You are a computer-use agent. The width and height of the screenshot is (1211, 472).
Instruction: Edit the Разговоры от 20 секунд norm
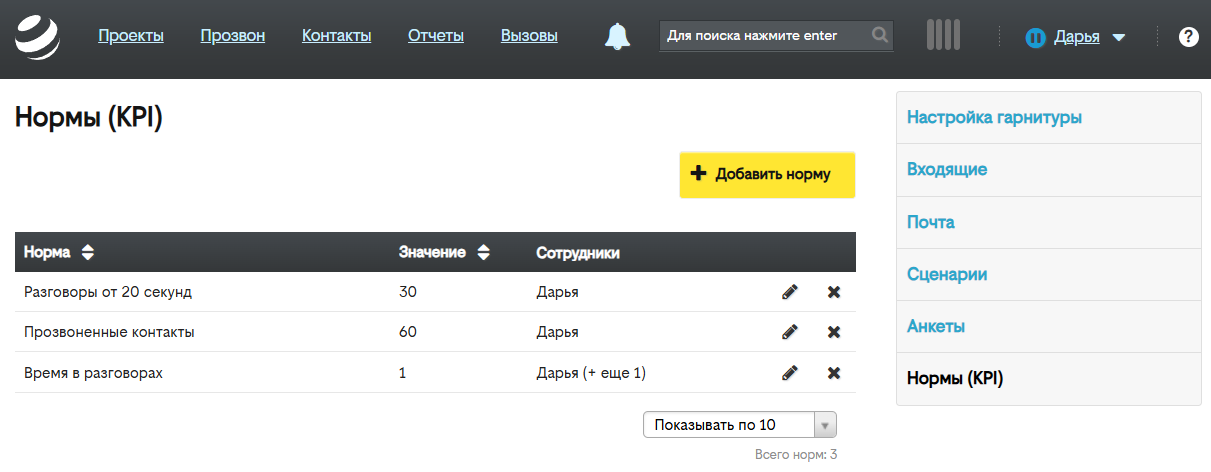(790, 292)
